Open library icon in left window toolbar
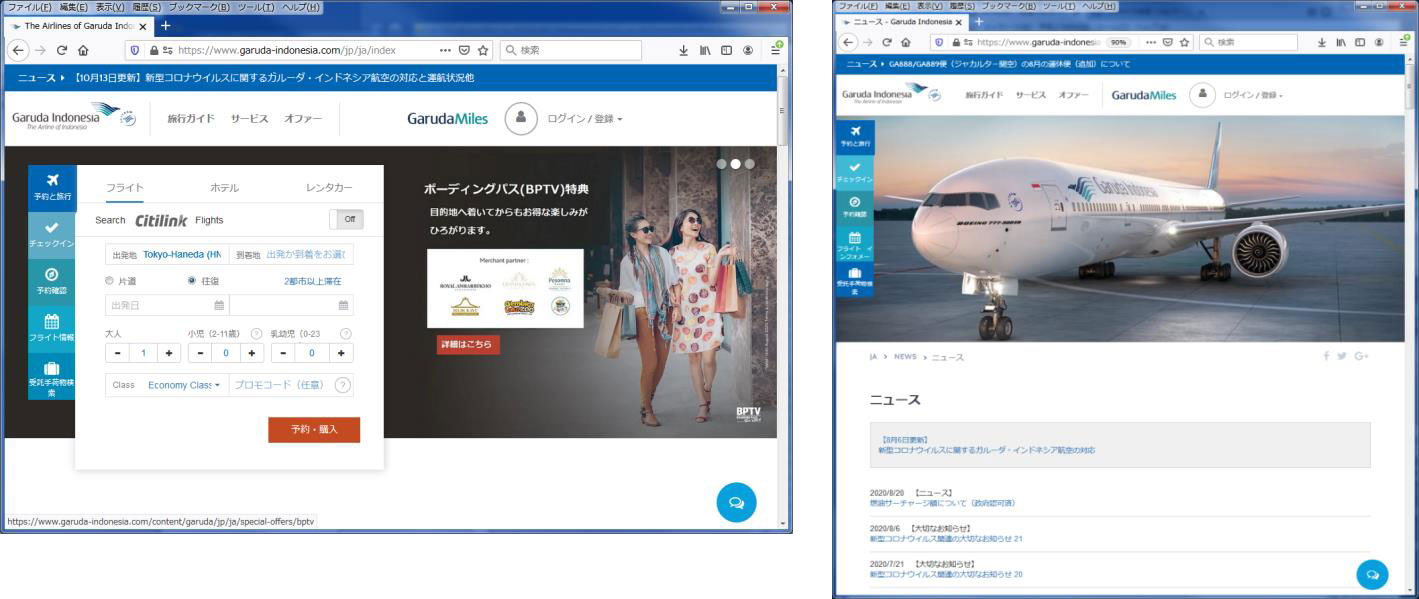 (705, 50)
